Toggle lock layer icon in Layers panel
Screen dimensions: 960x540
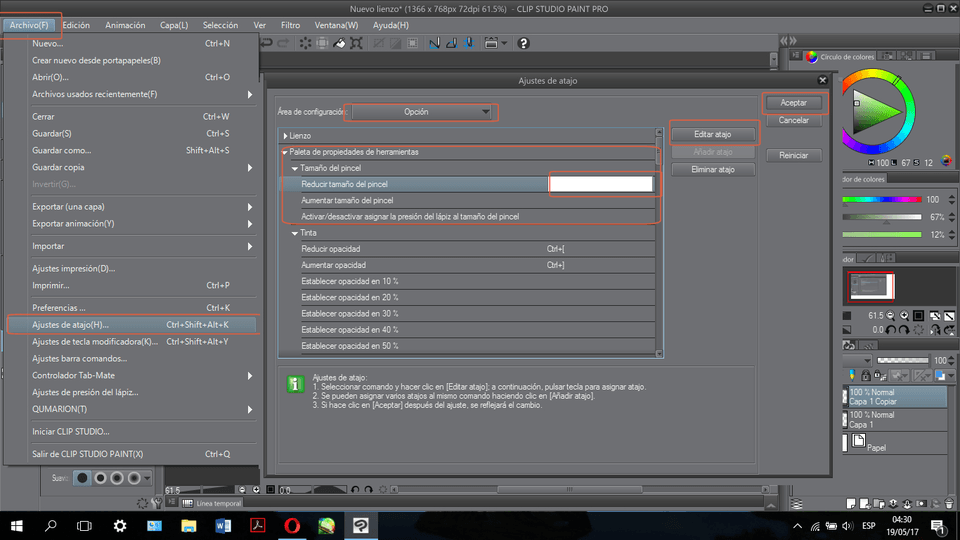tap(866, 375)
